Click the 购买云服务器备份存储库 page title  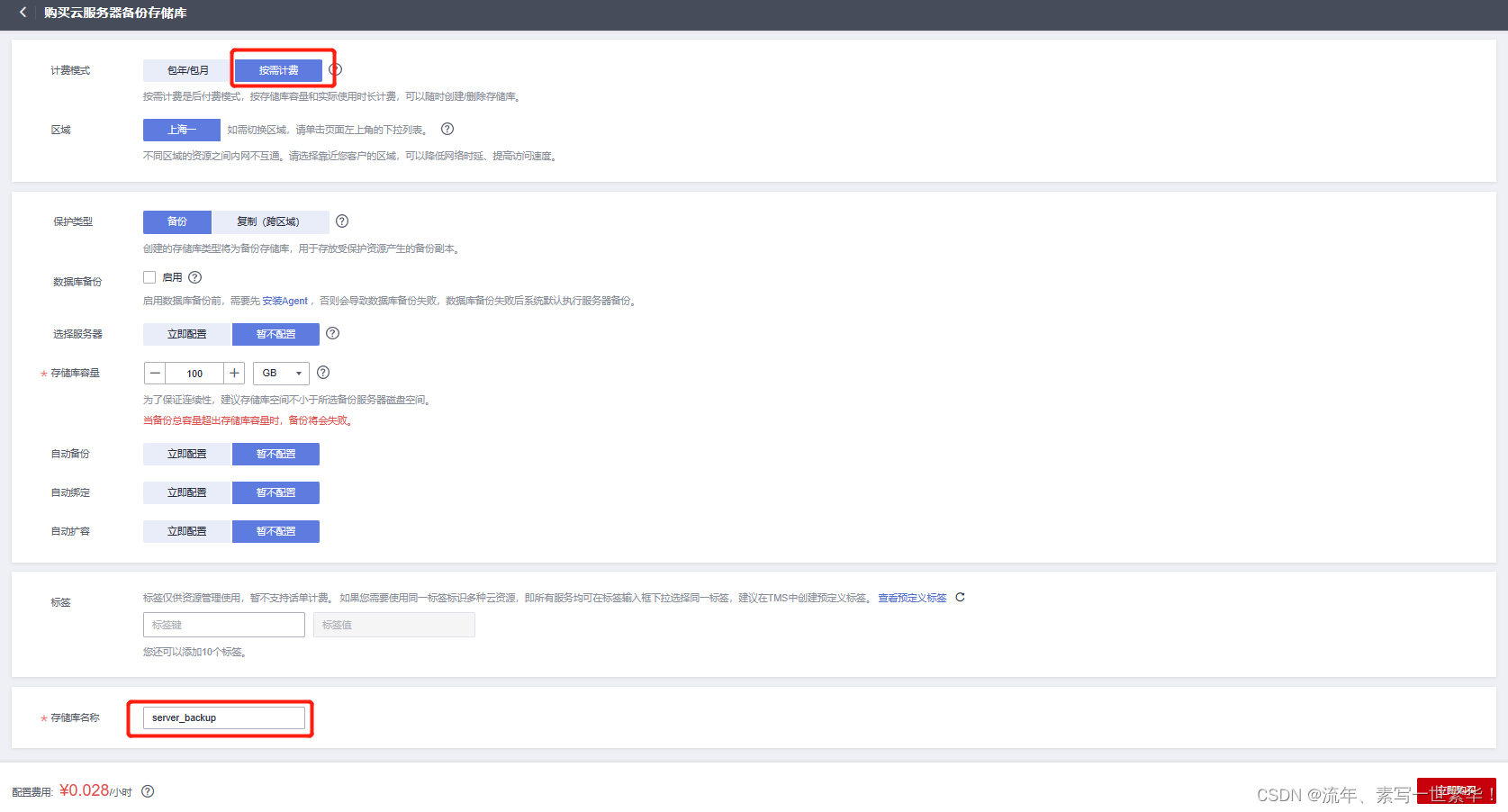tap(115, 13)
